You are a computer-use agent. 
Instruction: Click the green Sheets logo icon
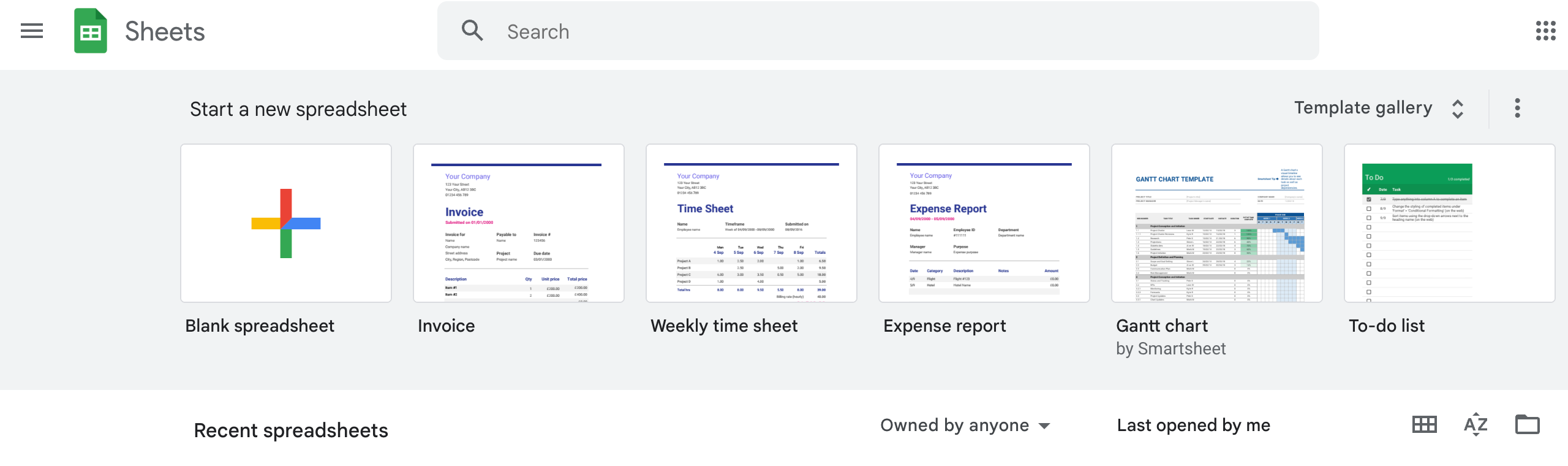(91, 31)
